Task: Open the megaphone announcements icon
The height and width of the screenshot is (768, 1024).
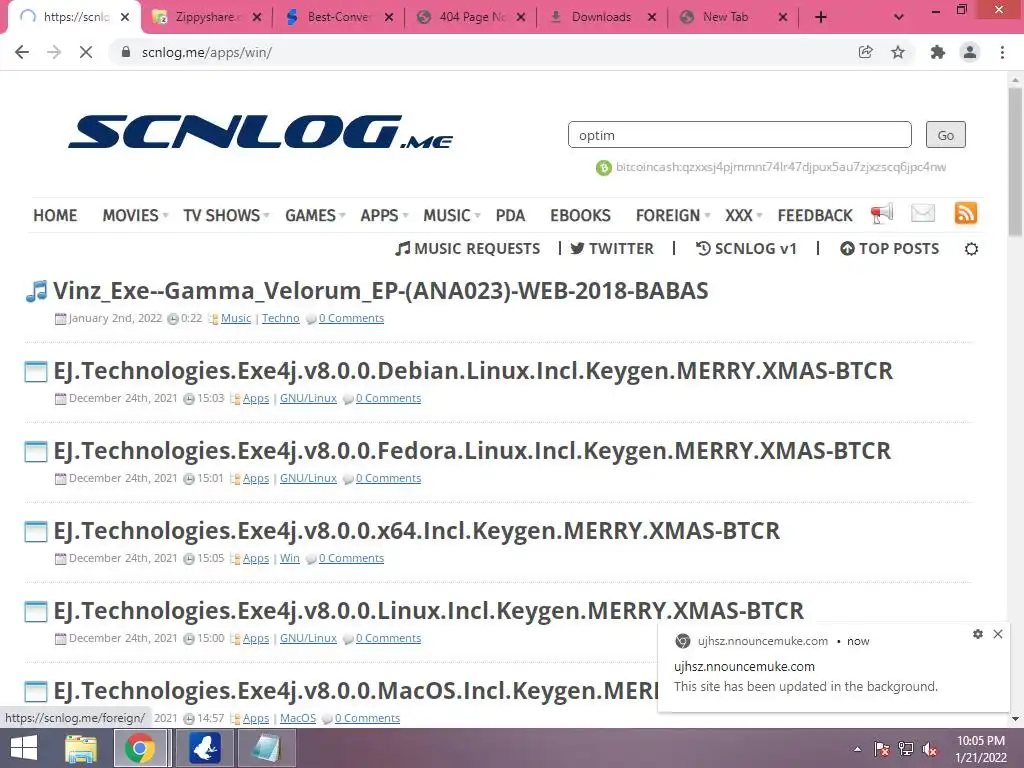Action: point(882,214)
